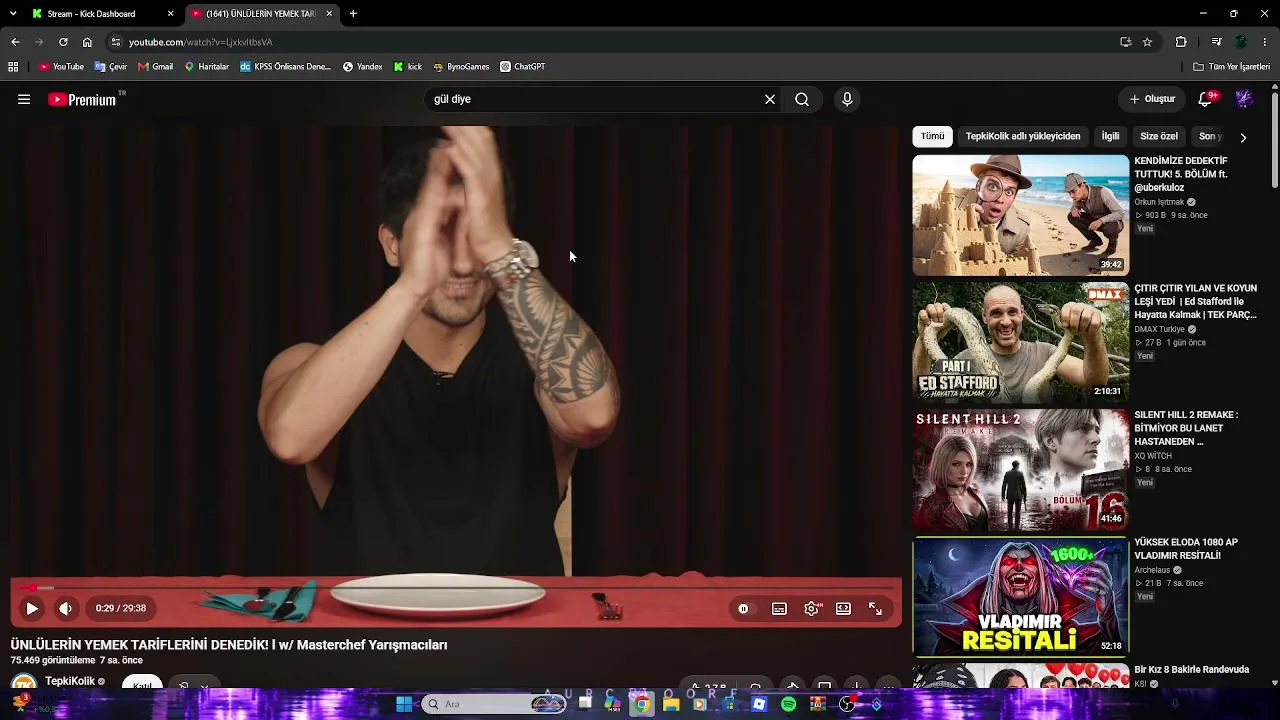Select the Tümü filter chip
Image resolution: width=1280 pixels, height=720 pixels.
coord(932,136)
